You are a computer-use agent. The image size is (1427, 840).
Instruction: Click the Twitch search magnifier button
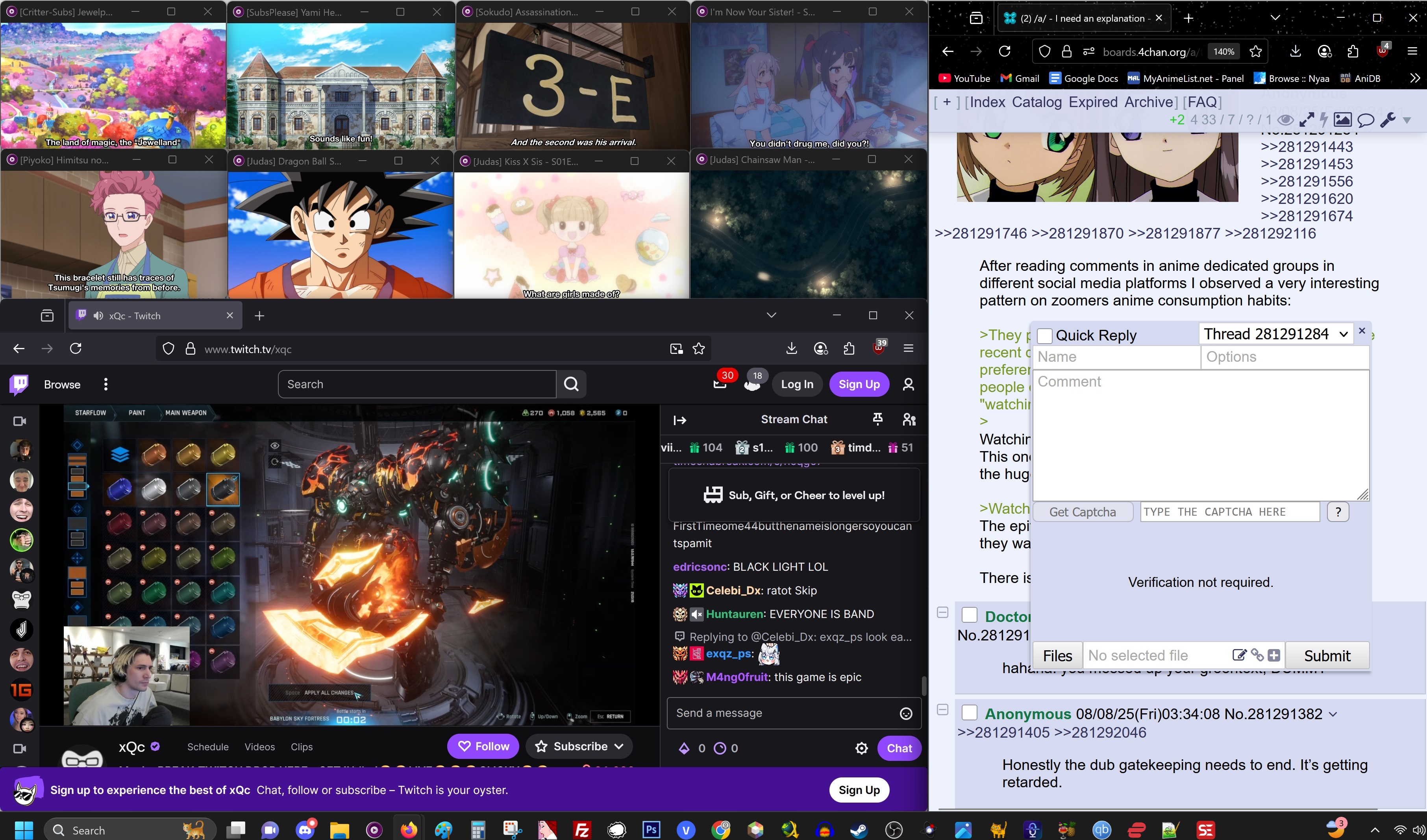pos(571,384)
